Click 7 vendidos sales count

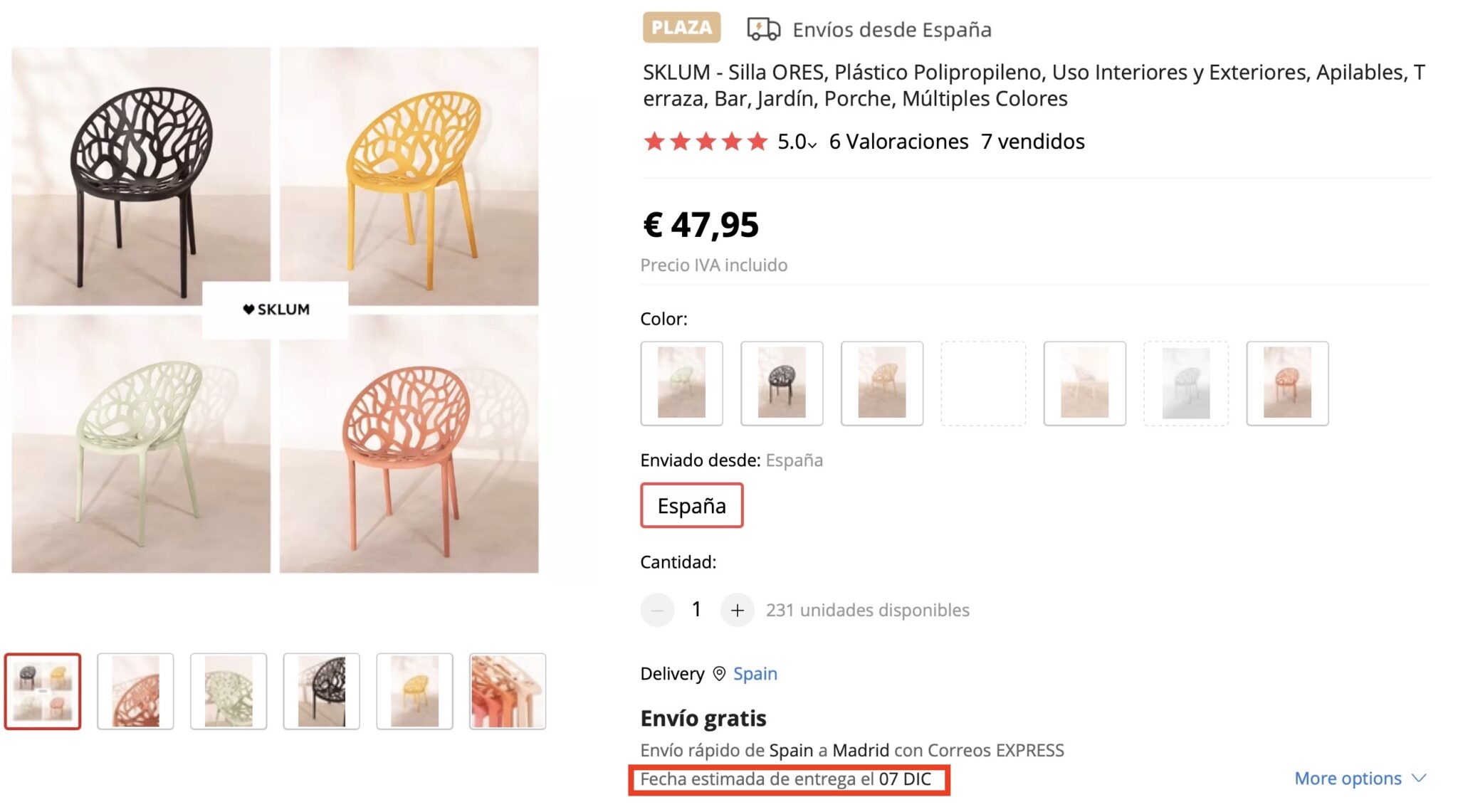1032,142
